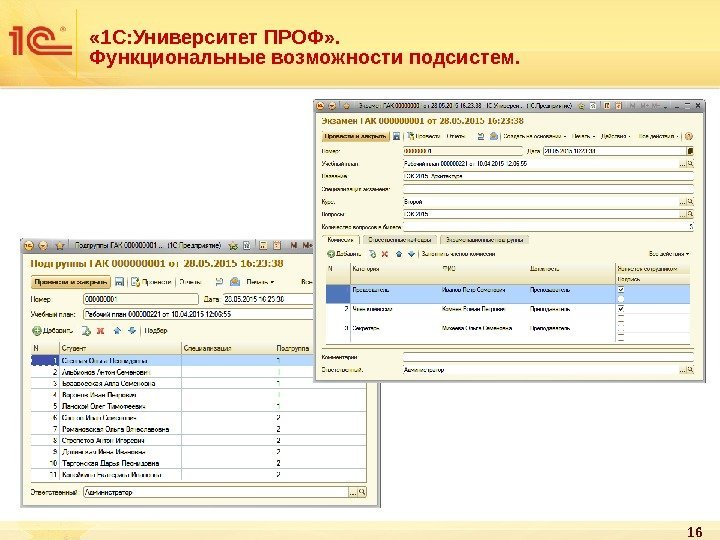Open Все действия dropdown above Комиссия table
Viewport: 720px width, 540px height.
coord(669,254)
